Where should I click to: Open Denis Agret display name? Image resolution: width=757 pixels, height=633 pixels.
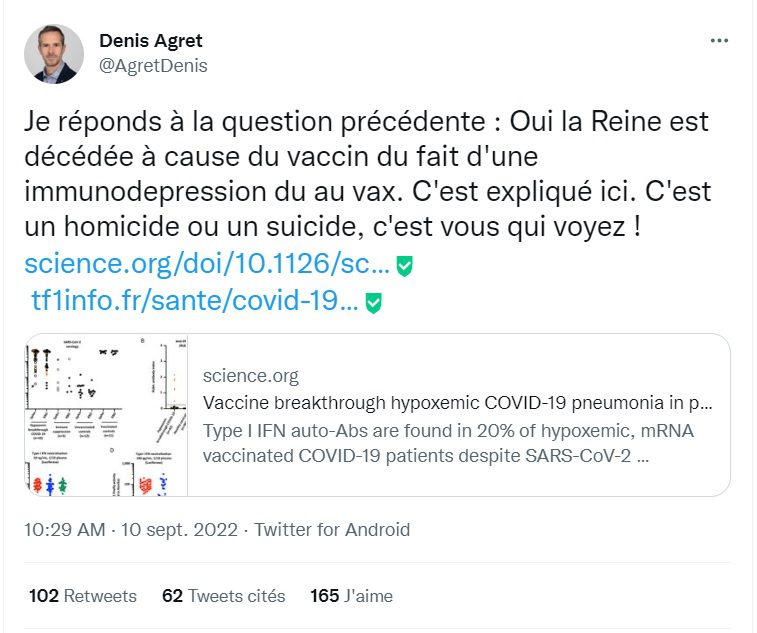point(151,41)
